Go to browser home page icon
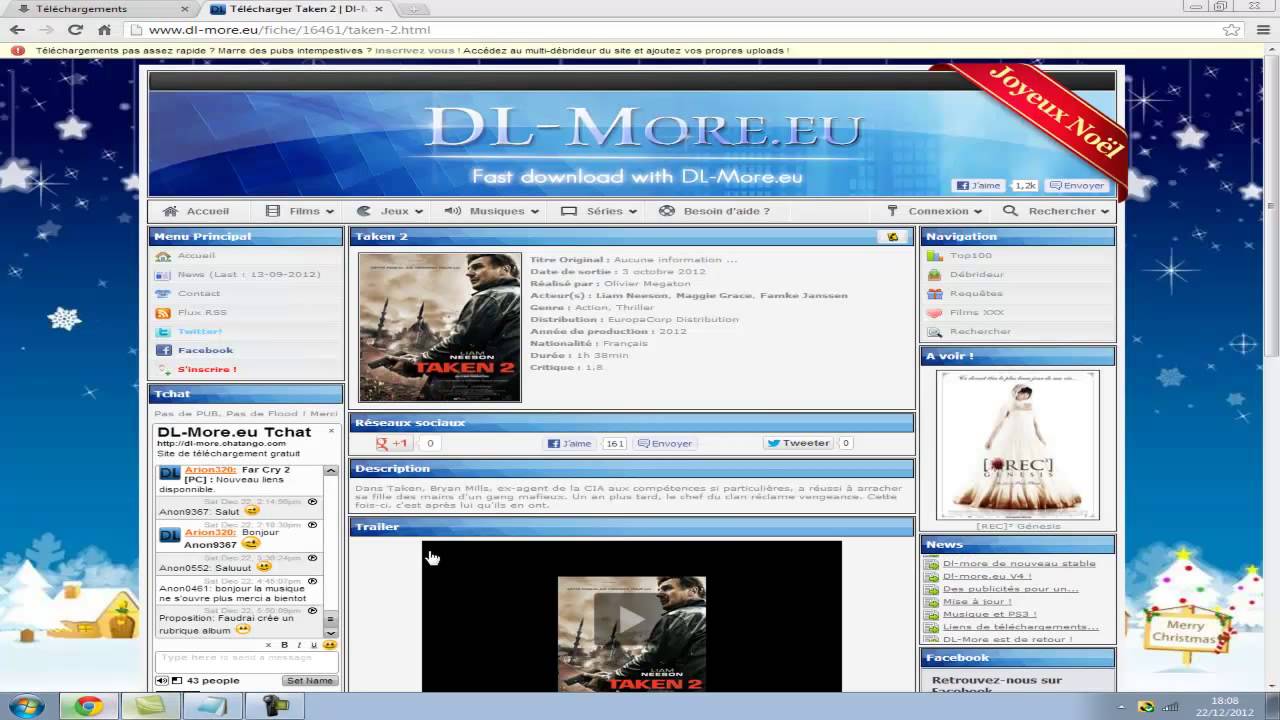 point(104,30)
